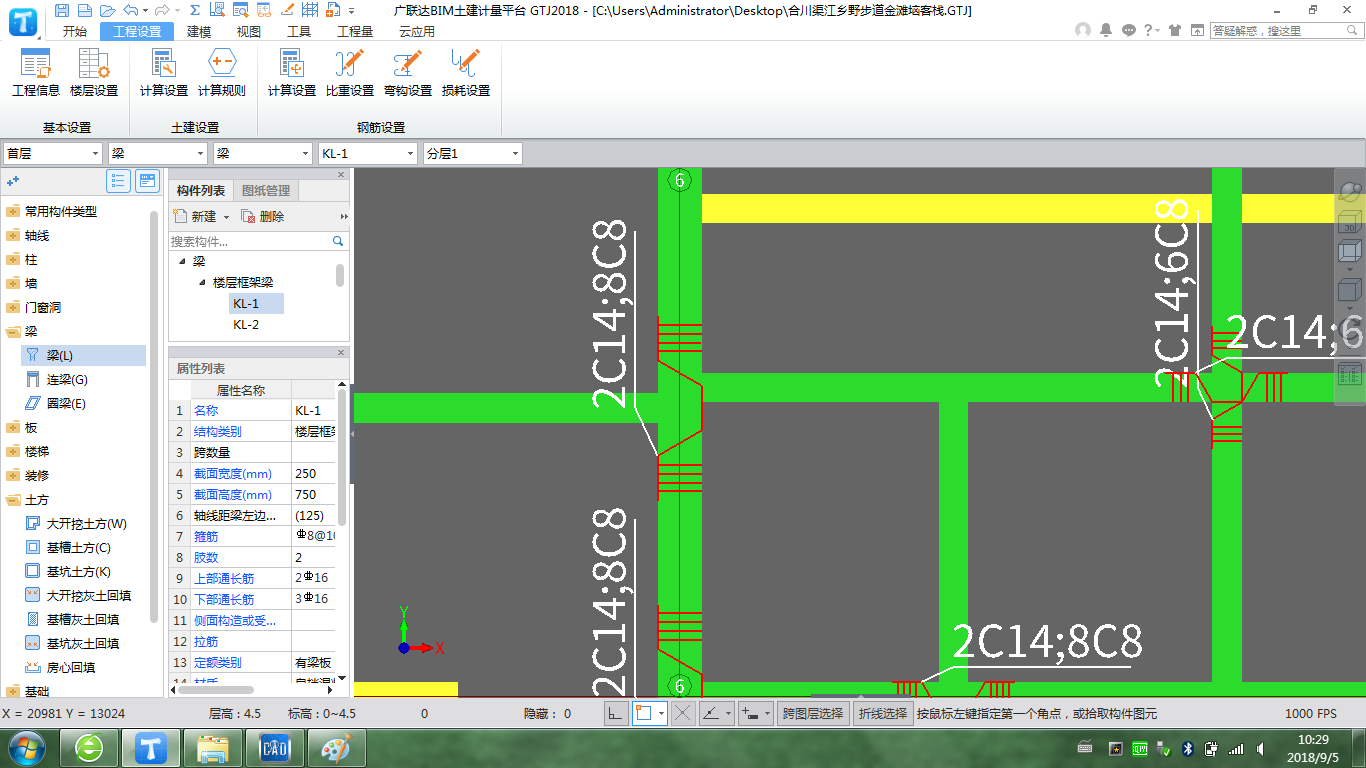Switch to 建模 ribbon tab
This screenshot has width=1366, height=768.
click(x=200, y=31)
